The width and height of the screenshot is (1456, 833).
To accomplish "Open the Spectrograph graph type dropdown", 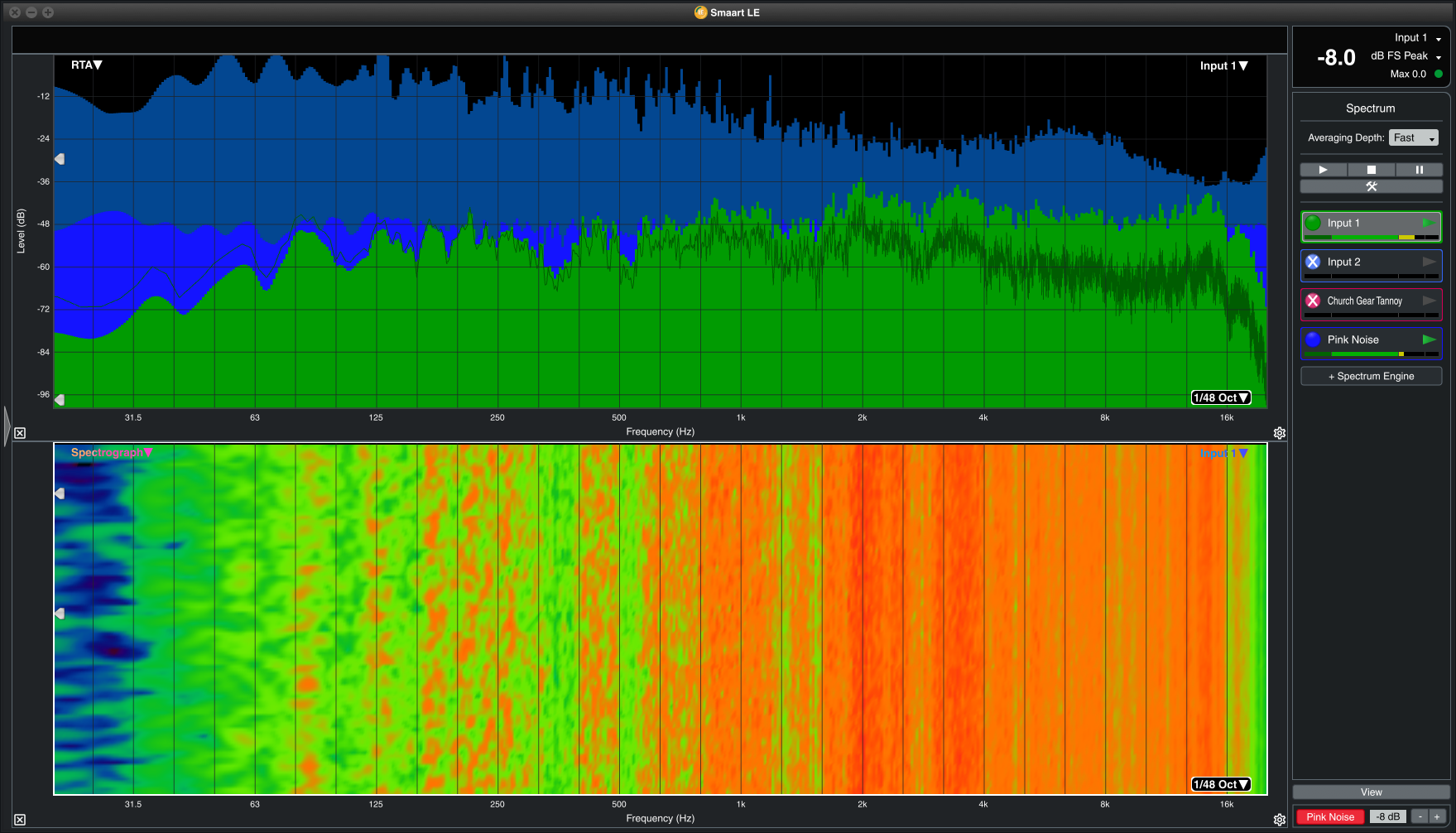I will 112,452.
